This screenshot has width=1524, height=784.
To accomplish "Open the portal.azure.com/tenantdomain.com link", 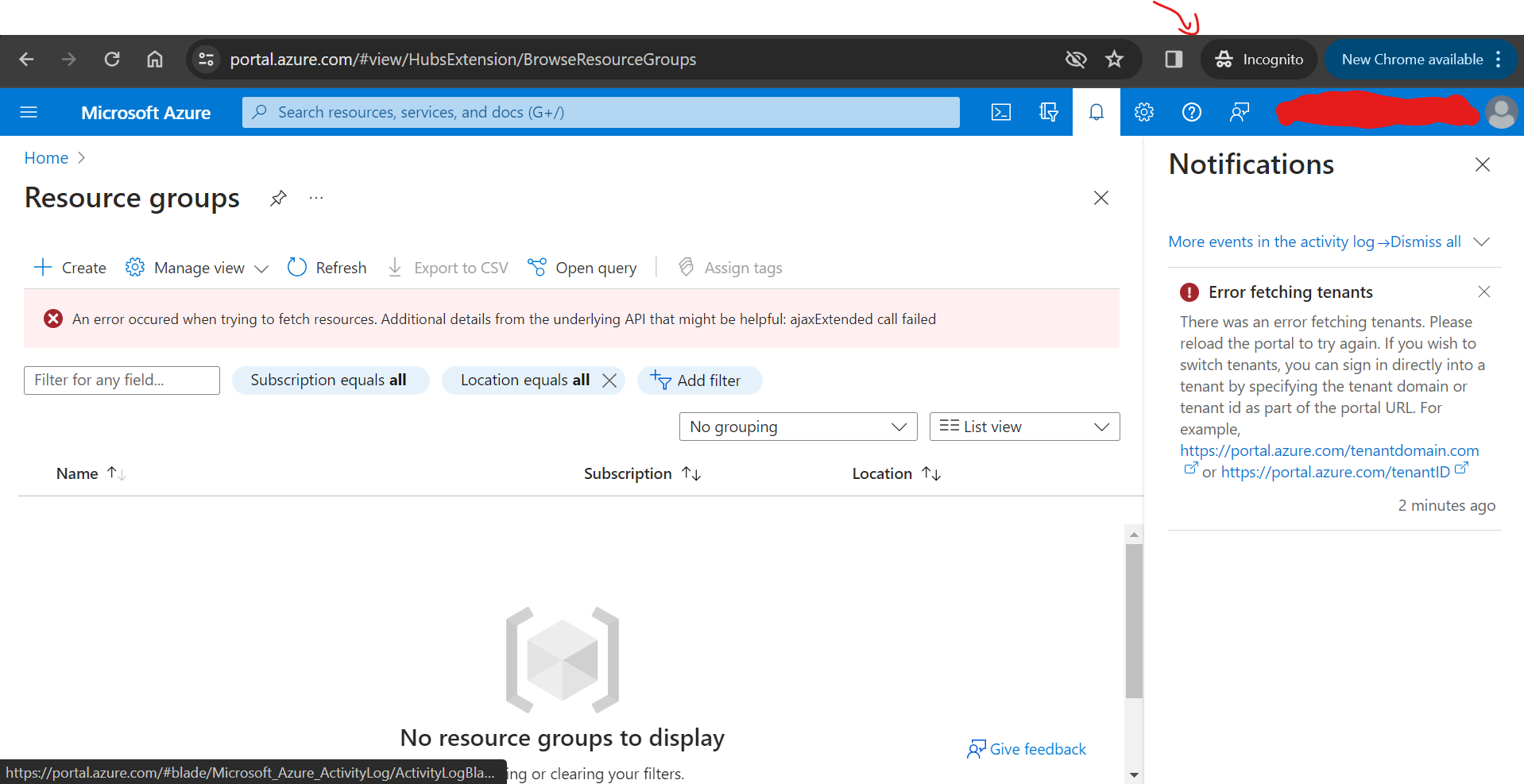I will tap(1329, 450).
